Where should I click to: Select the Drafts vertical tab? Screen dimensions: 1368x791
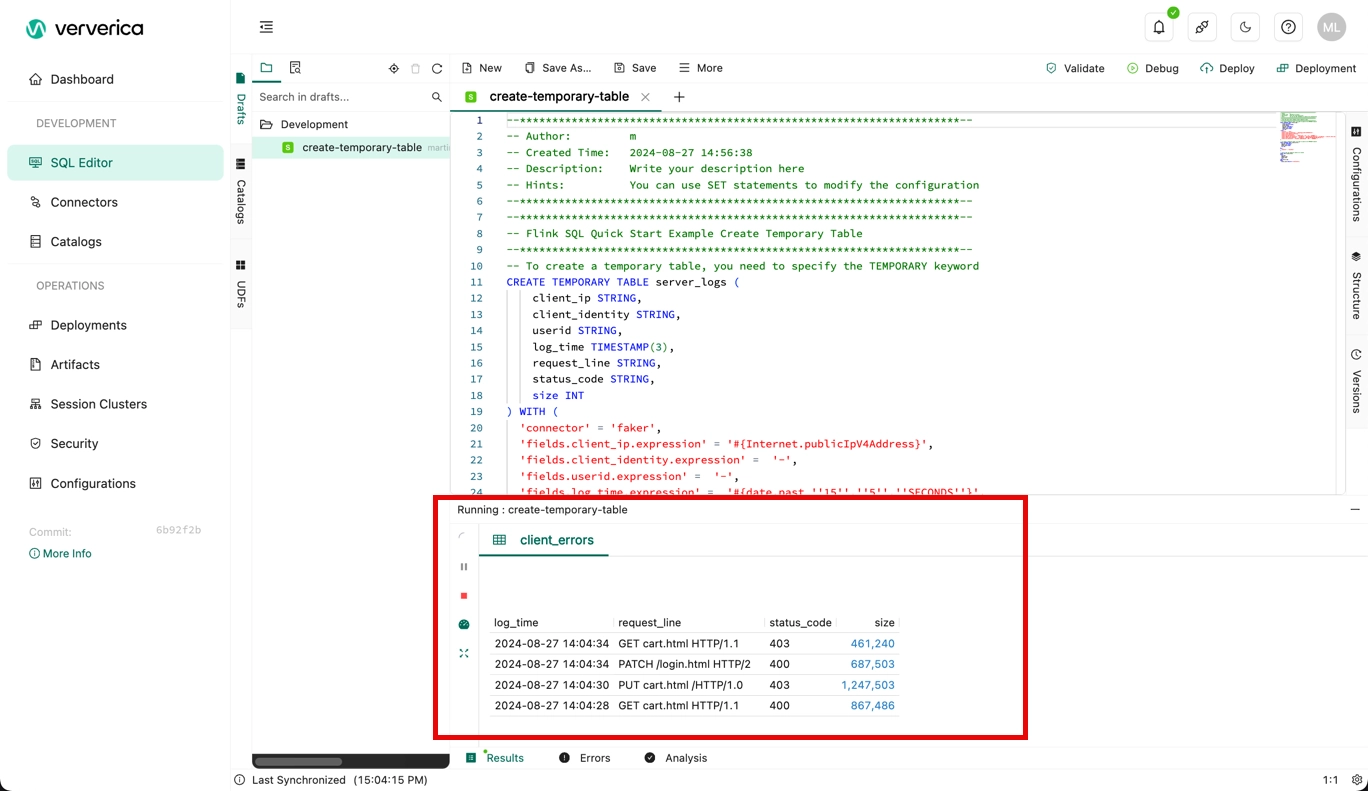click(x=241, y=99)
